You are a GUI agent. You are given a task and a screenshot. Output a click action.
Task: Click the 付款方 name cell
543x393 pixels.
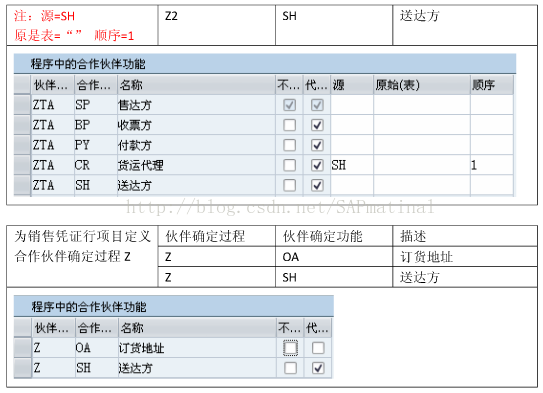click(196, 145)
